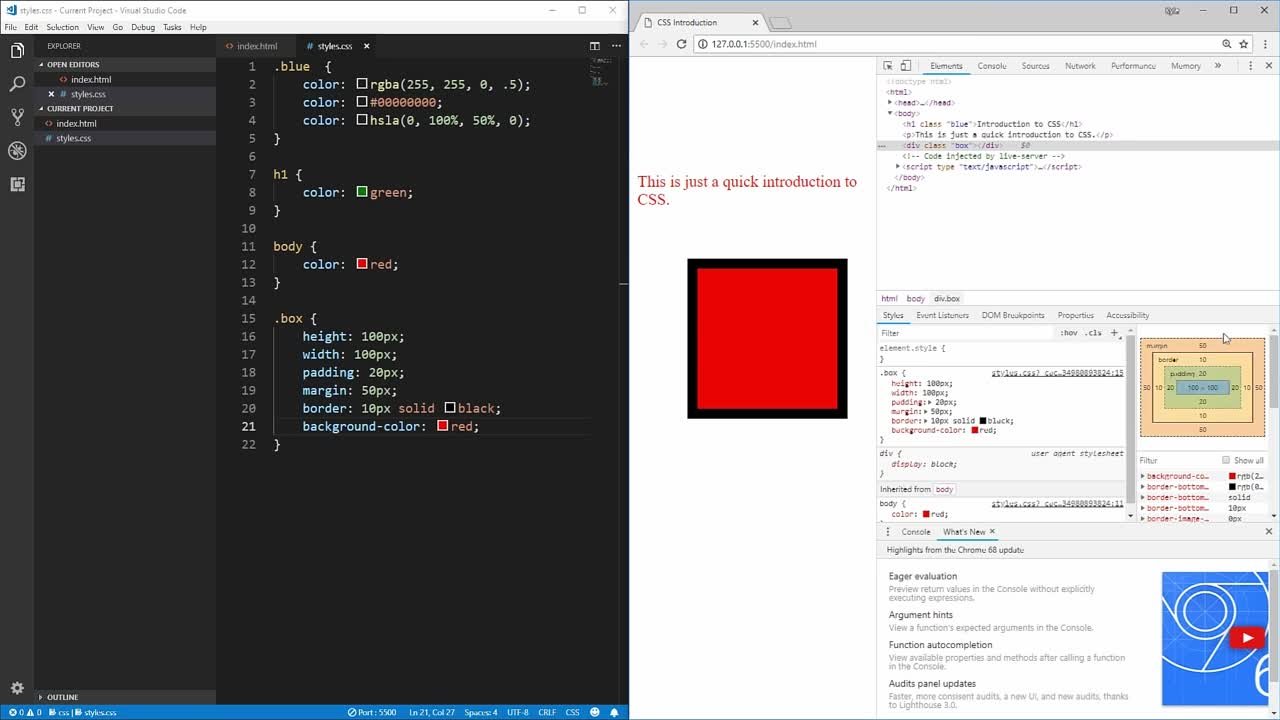Switch to the DevTools Console tab
1280x720 pixels.
tap(992, 66)
